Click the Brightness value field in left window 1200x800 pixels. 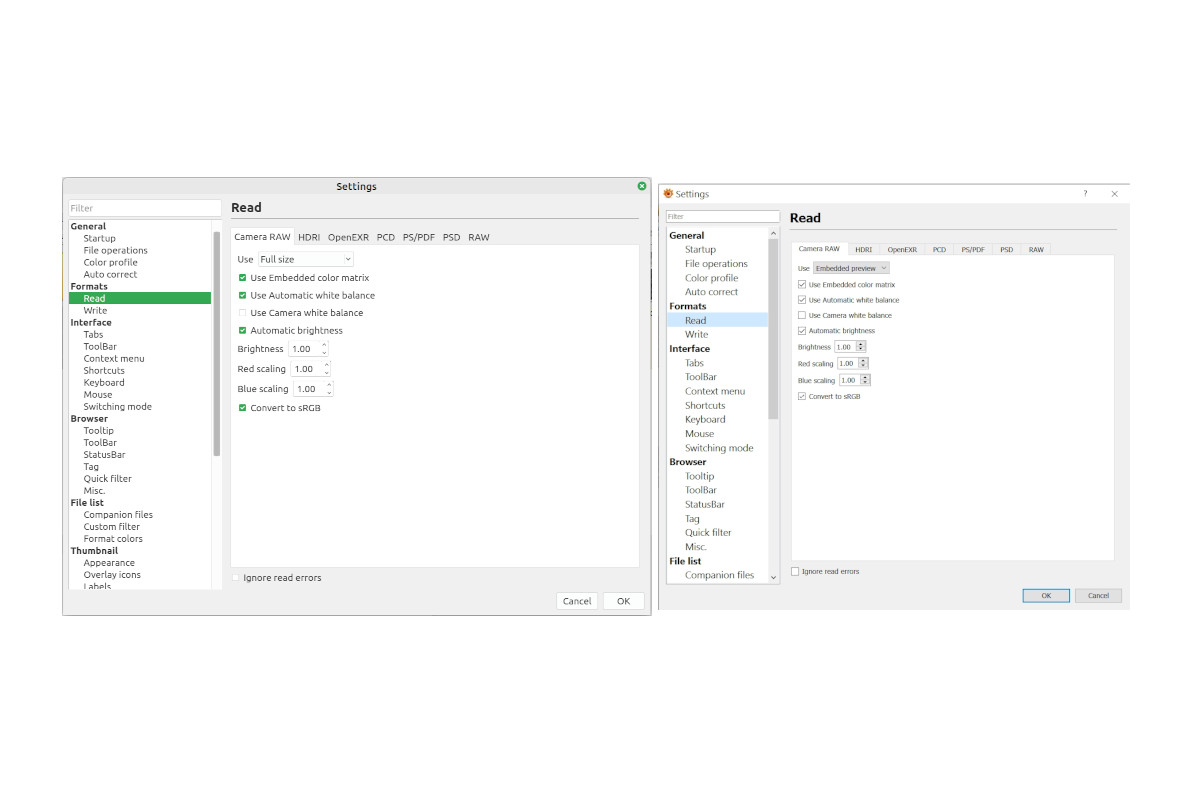click(305, 349)
